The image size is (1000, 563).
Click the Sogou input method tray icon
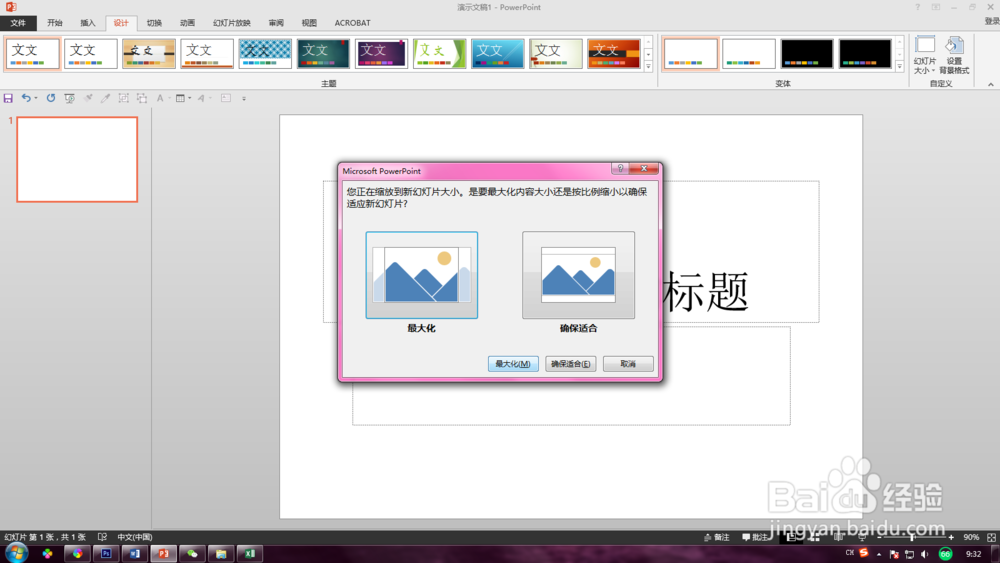pos(864,553)
